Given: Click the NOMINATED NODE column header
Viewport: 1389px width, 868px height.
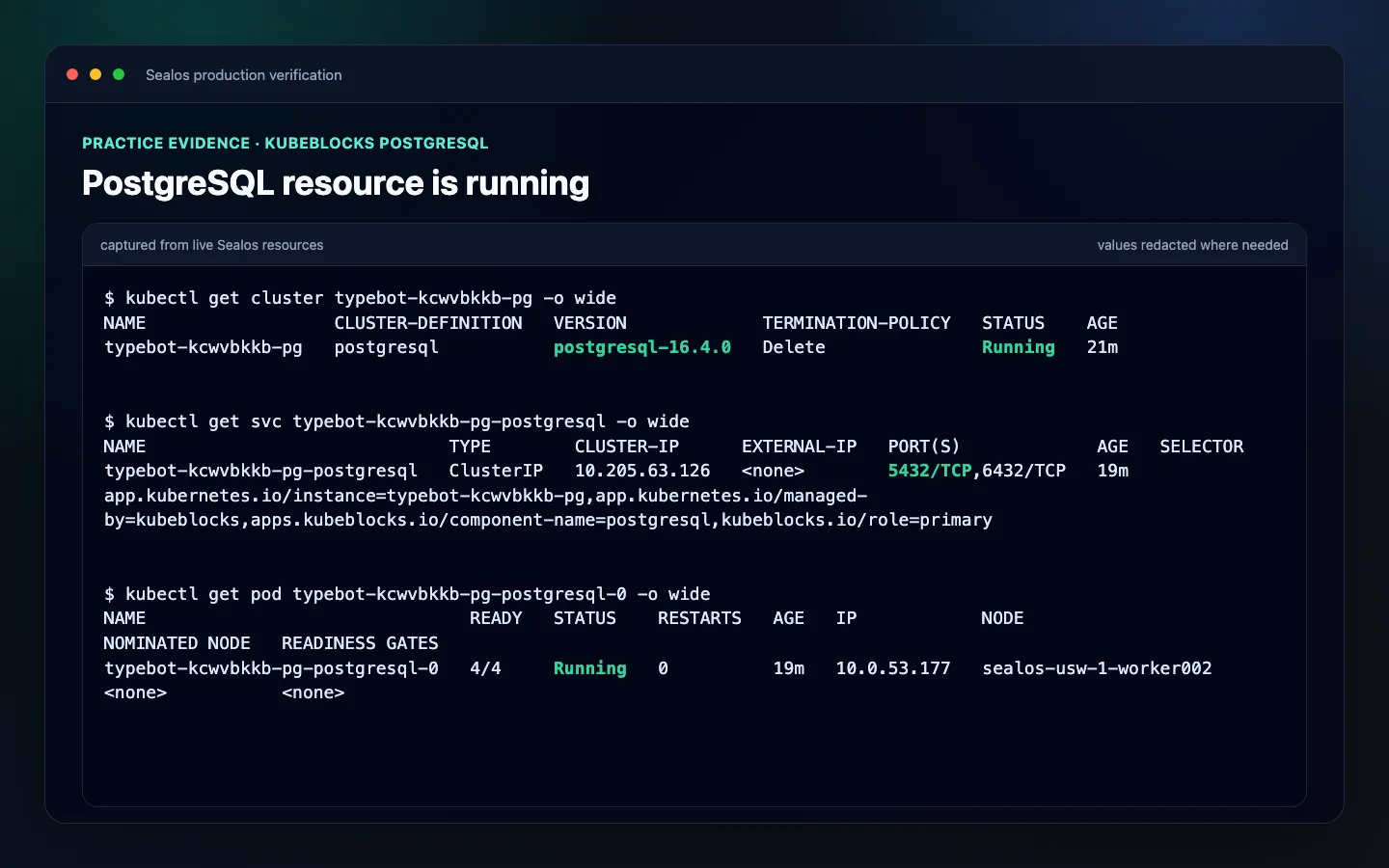Looking at the screenshot, I should coord(177,643).
